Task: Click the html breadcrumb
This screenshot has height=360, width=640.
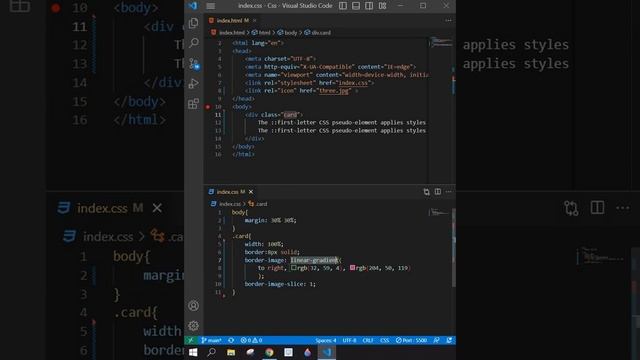Action: tap(261, 33)
